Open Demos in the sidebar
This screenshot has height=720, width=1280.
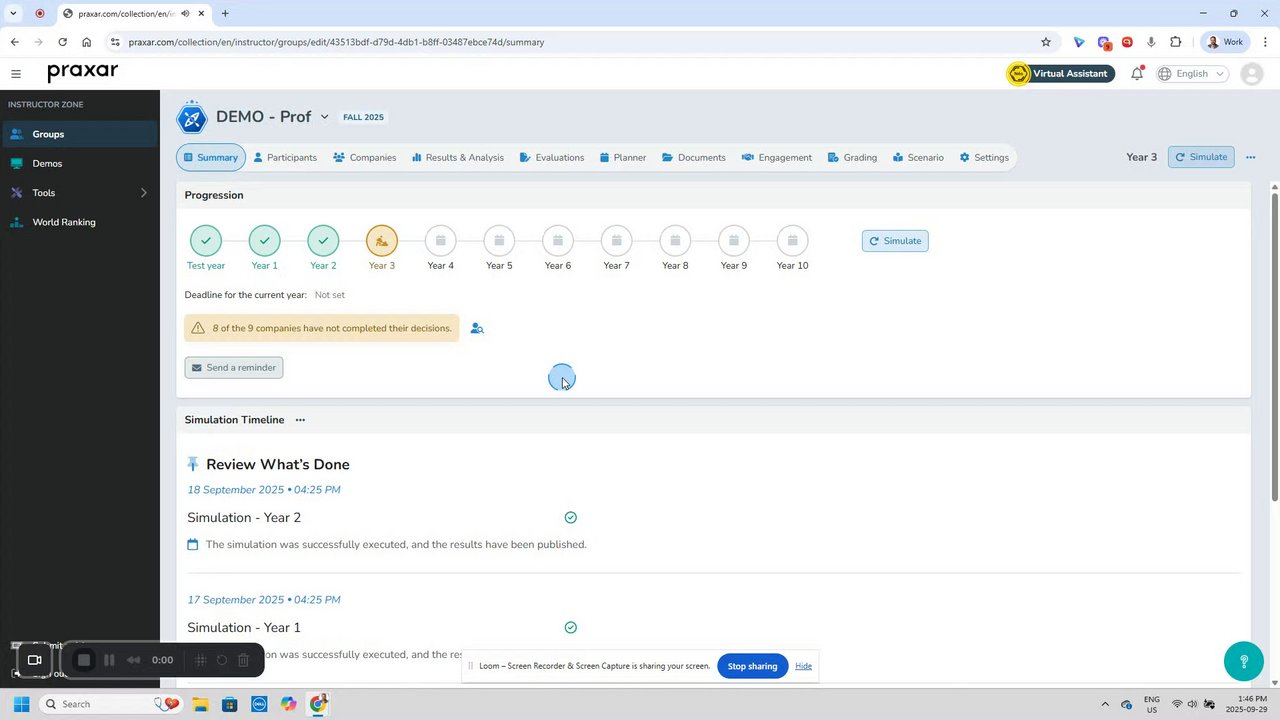pyautogui.click(x=79, y=163)
